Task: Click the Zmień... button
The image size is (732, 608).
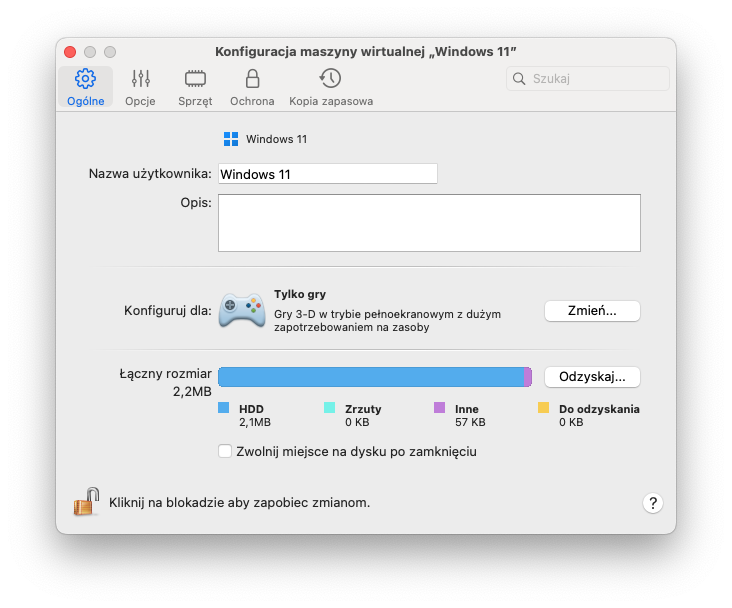Action: tap(592, 311)
